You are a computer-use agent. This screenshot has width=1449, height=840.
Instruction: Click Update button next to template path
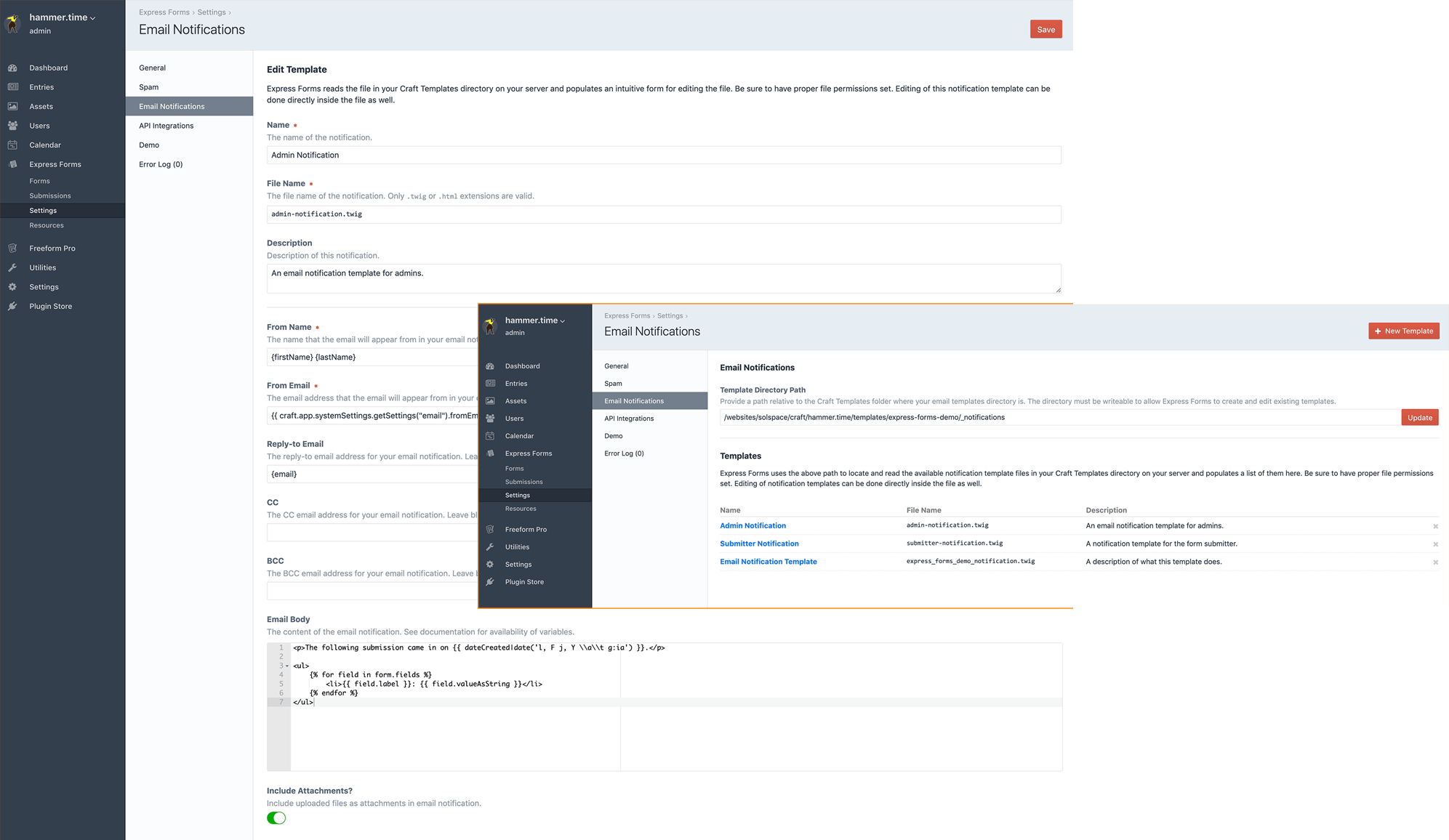[1419, 417]
